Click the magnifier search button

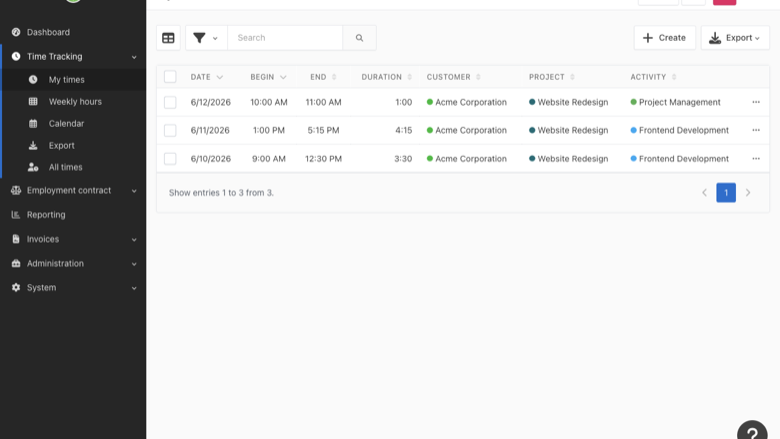pos(359,38)
